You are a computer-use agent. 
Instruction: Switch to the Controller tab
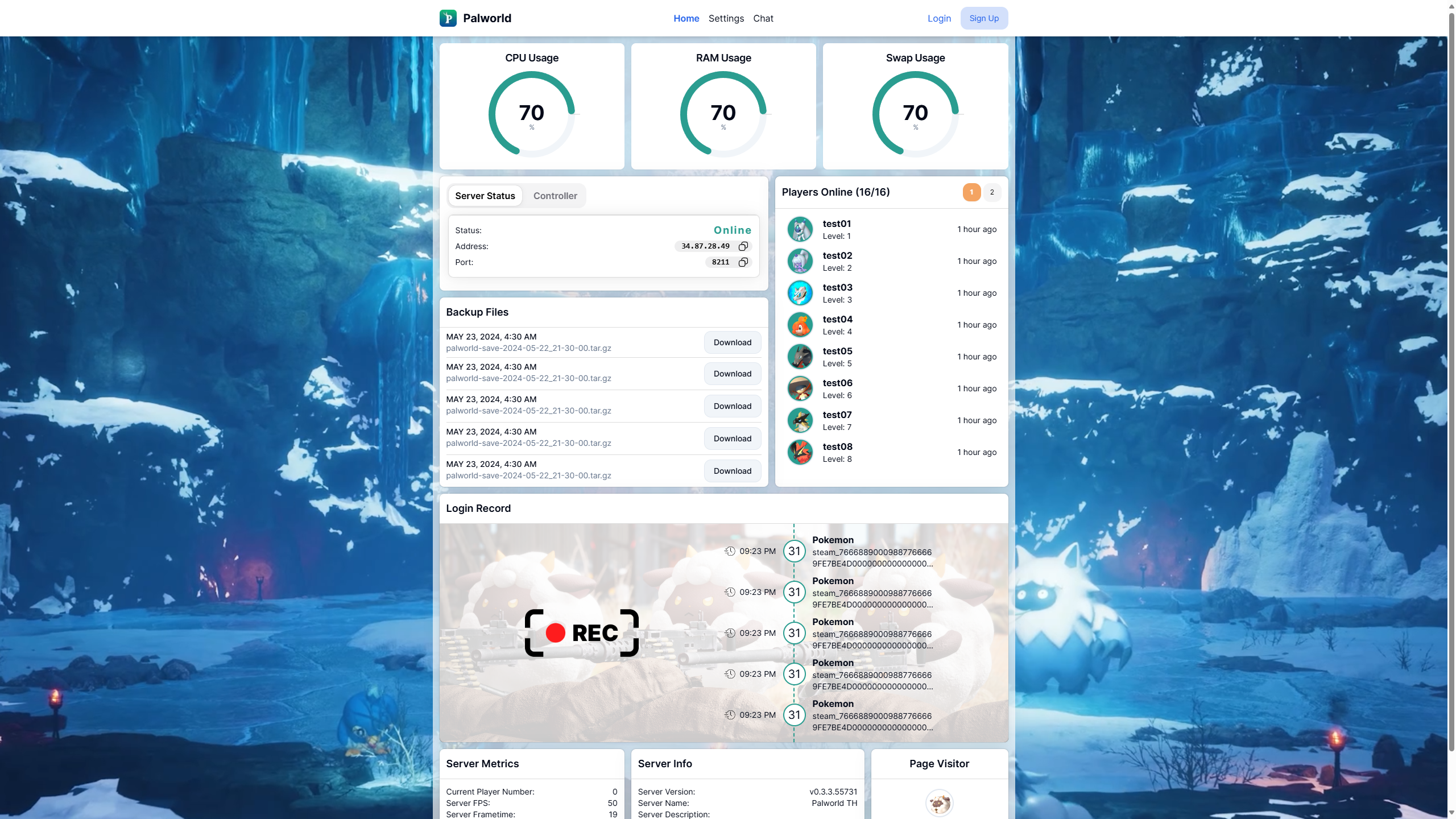(555, 196)
